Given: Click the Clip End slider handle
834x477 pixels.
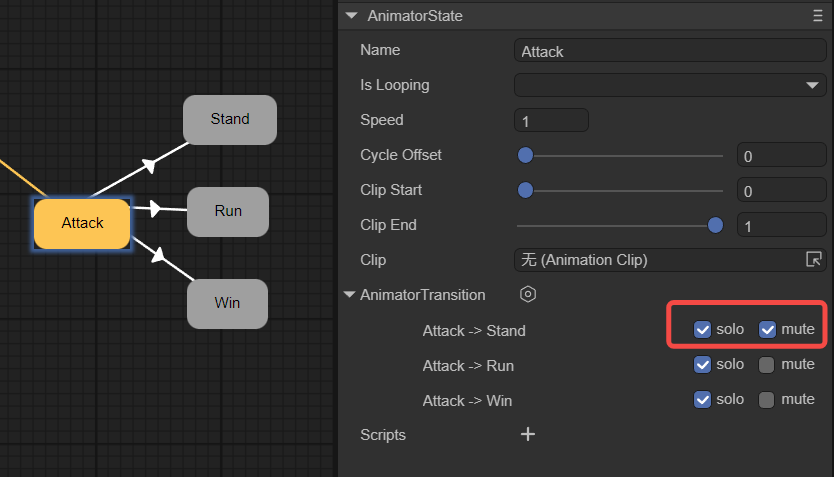Looking at the screenshot, I should (715, 225).
